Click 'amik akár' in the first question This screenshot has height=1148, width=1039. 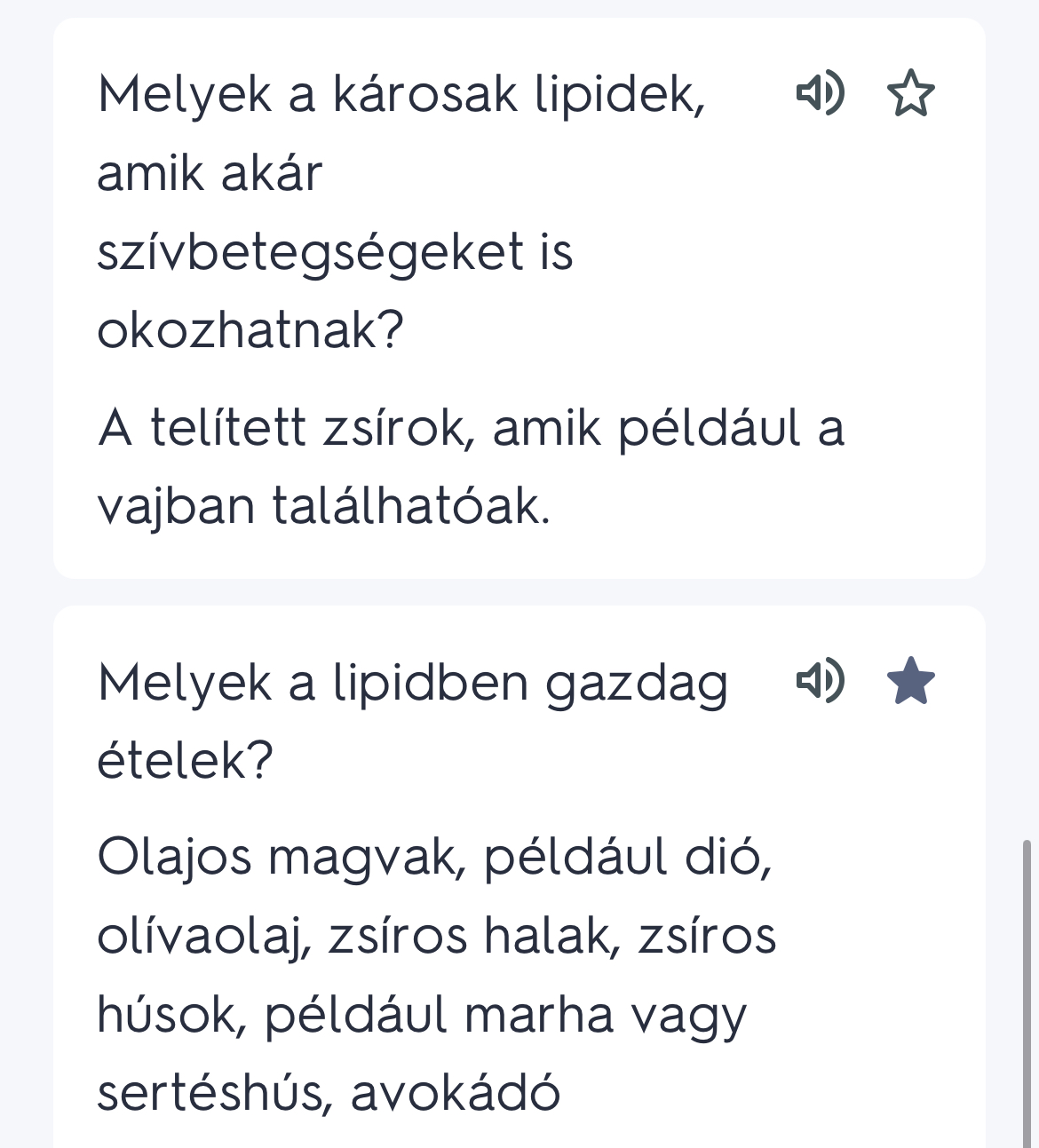(x=209, y=173)
